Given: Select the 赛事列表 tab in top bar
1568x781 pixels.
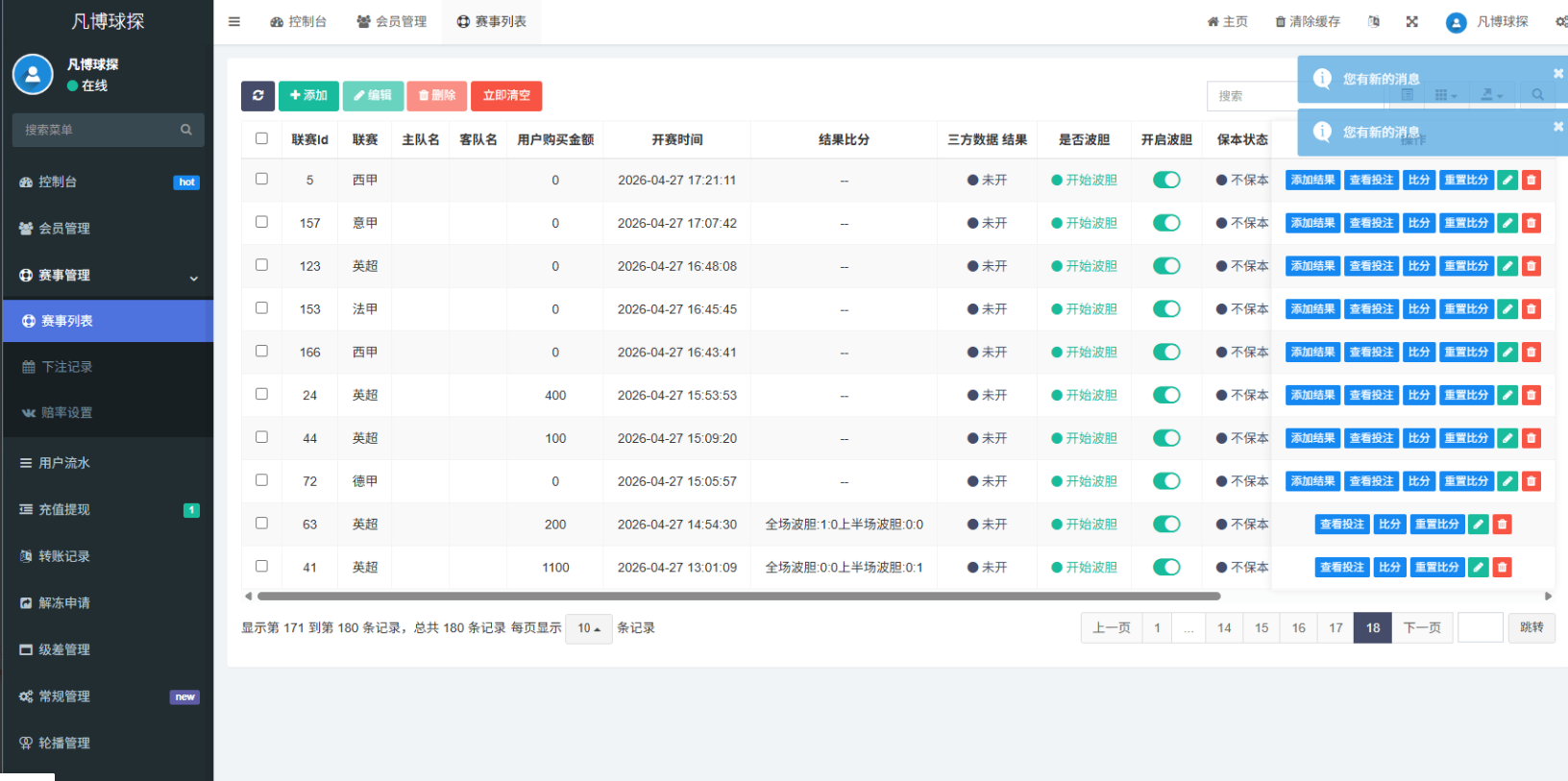Looking at the screenshot, I should tap(491, 21).
